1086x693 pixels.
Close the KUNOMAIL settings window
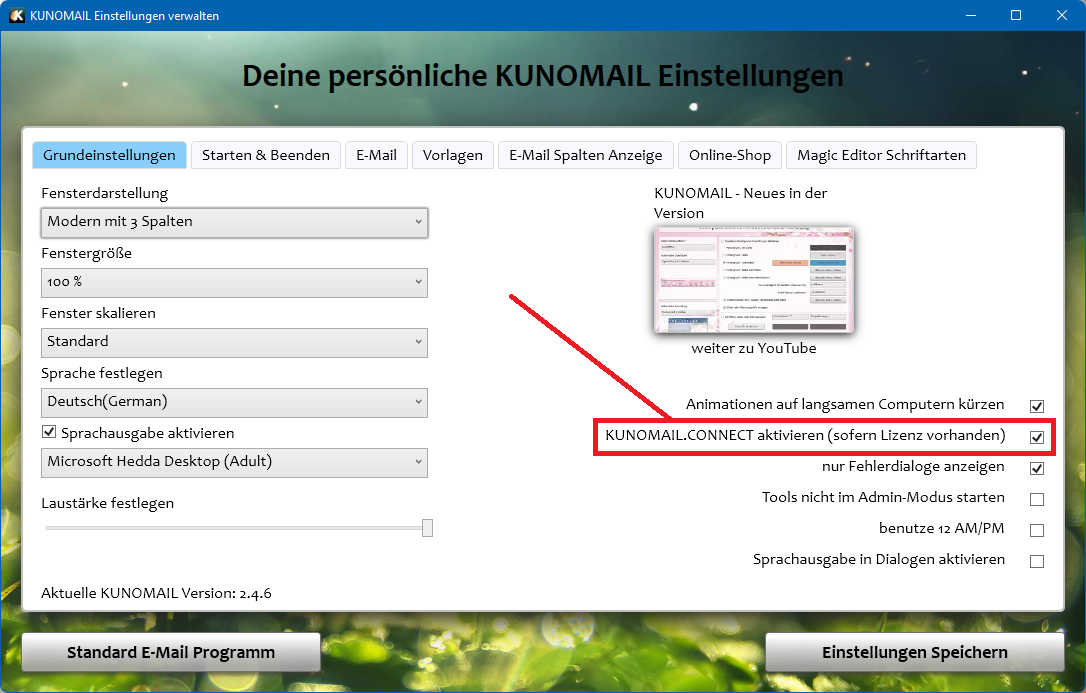[x=1062, y=15]
